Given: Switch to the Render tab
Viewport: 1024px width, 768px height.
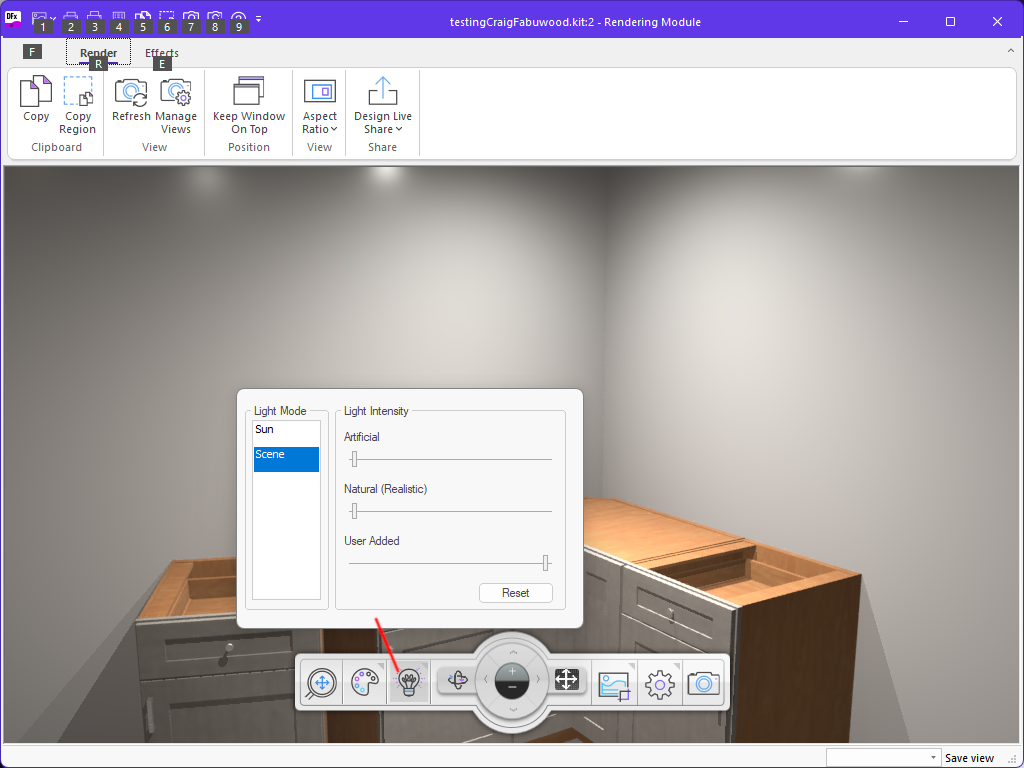Looking at the screenshot, I should tap(99, 53).
